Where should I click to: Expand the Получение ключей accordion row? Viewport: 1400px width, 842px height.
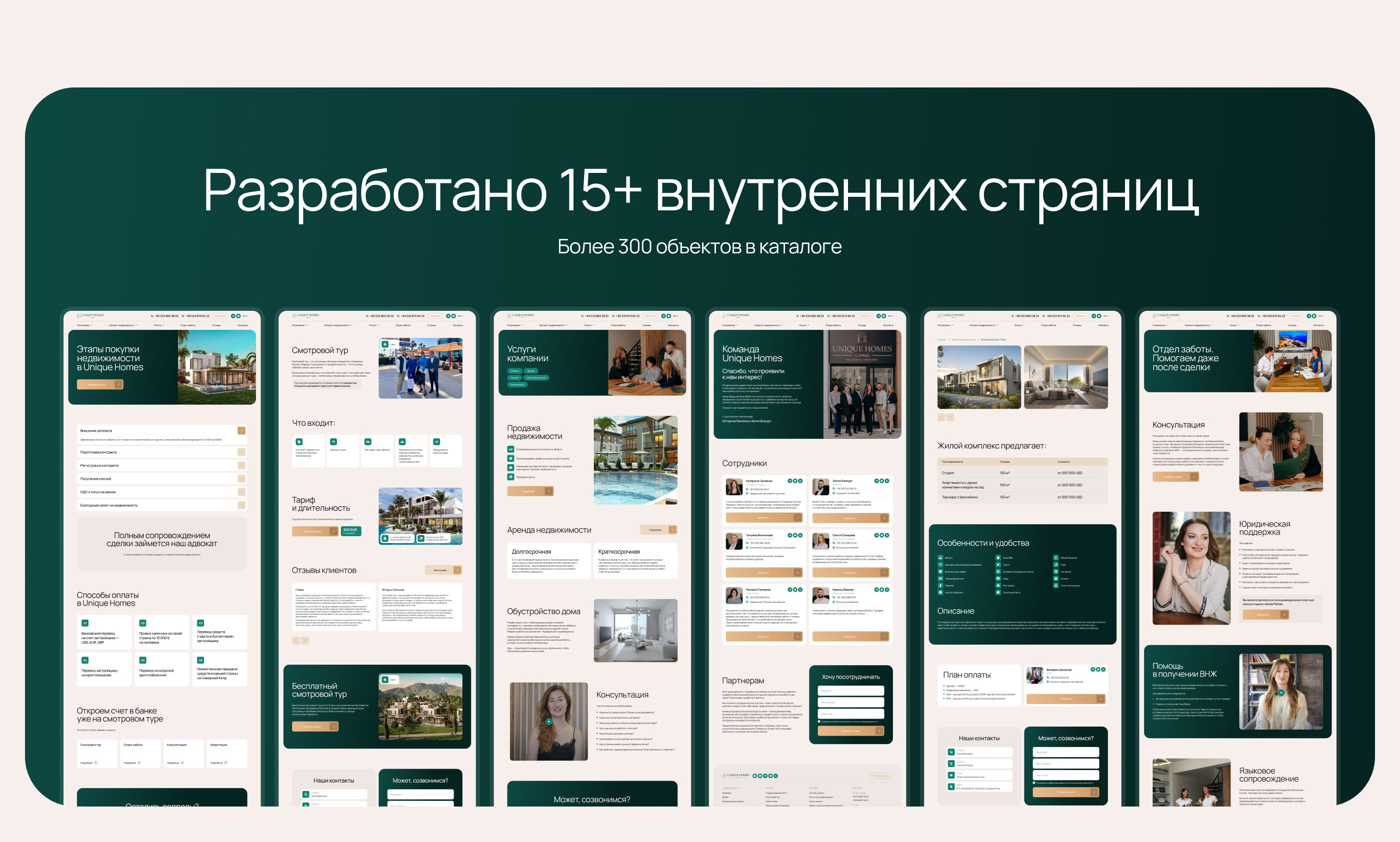point(241,479)
